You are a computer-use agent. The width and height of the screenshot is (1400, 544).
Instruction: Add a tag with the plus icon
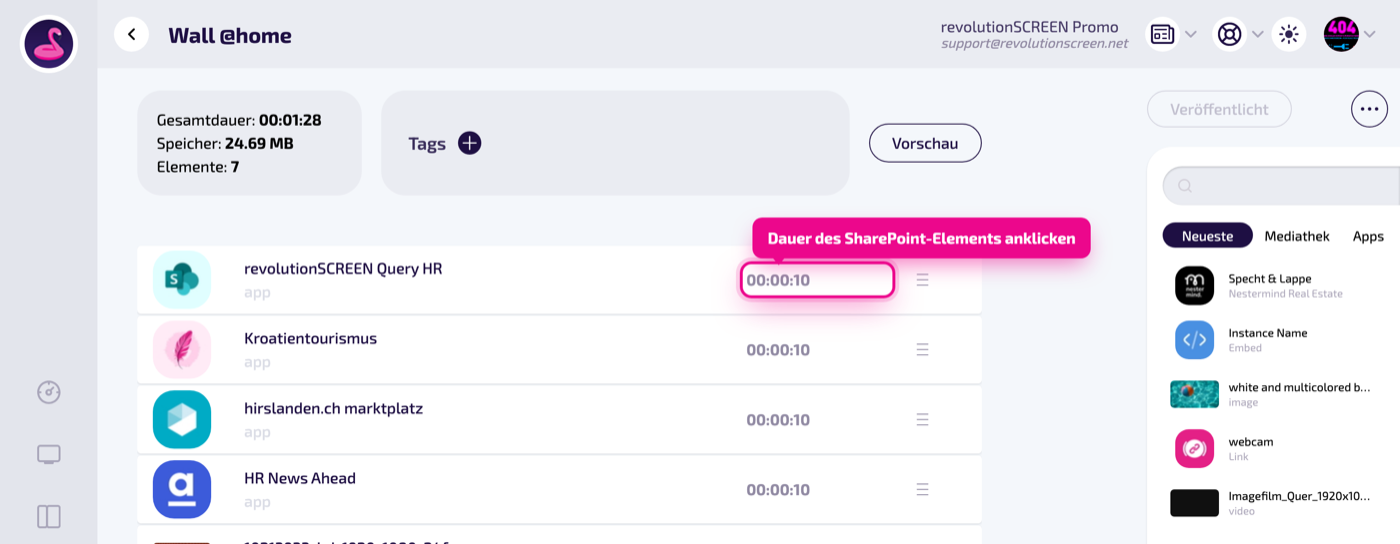tap(470, 143)
